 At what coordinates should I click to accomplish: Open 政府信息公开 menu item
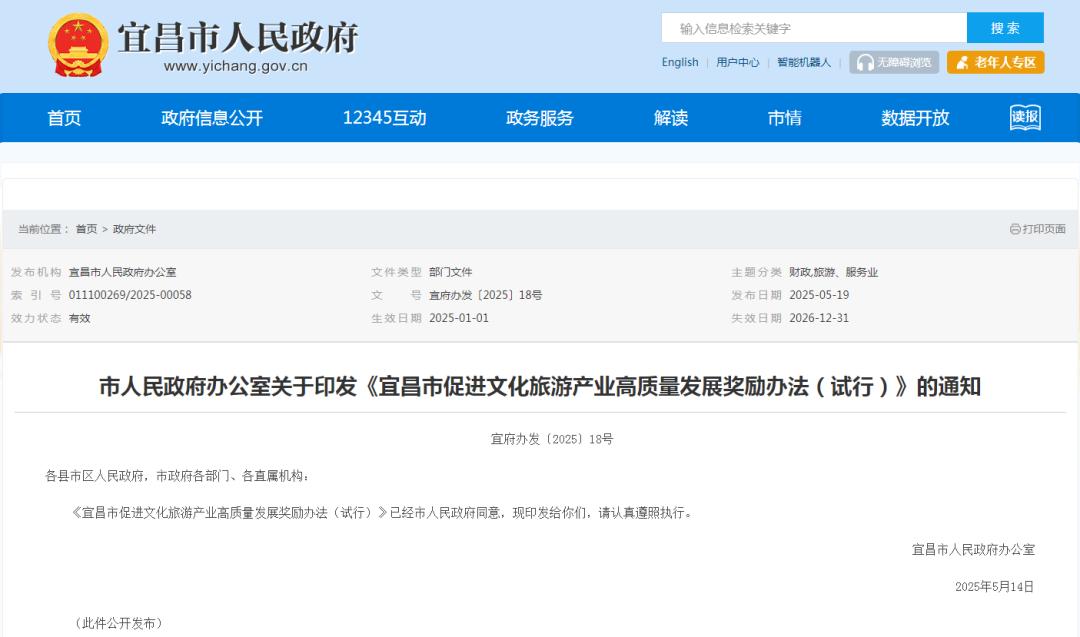click(212, 118)
